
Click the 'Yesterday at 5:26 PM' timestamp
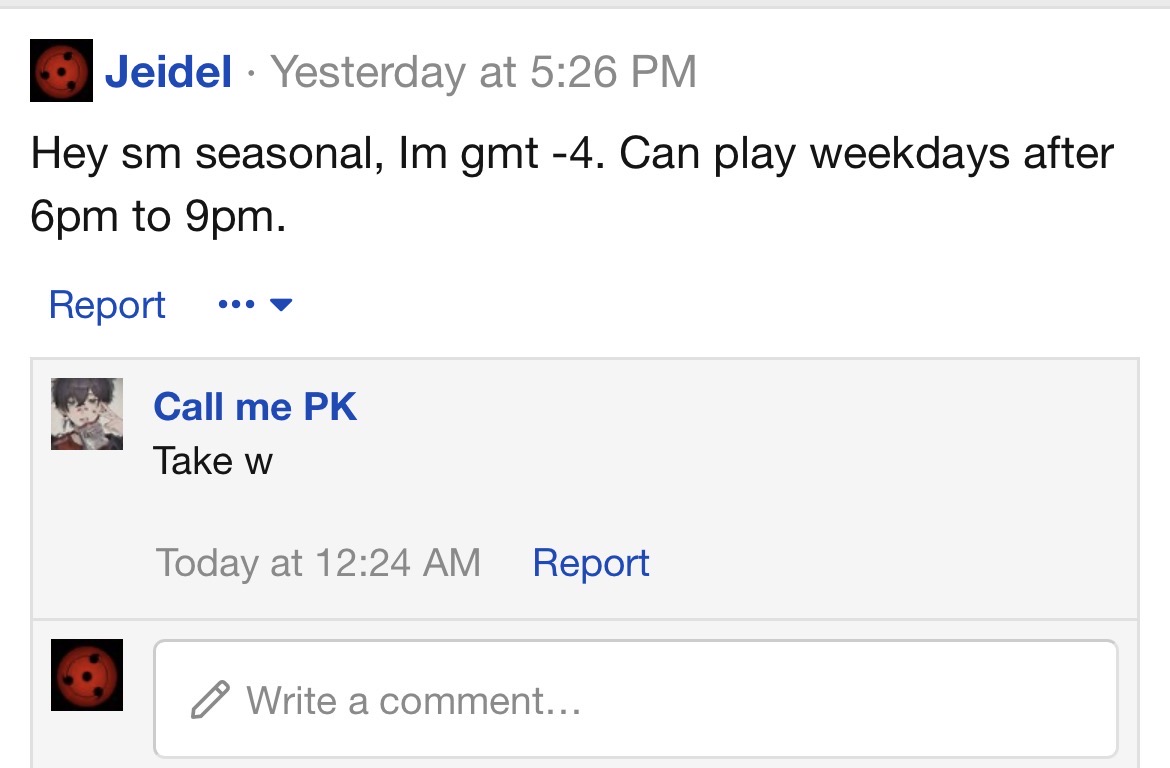(x=484, y=72)
